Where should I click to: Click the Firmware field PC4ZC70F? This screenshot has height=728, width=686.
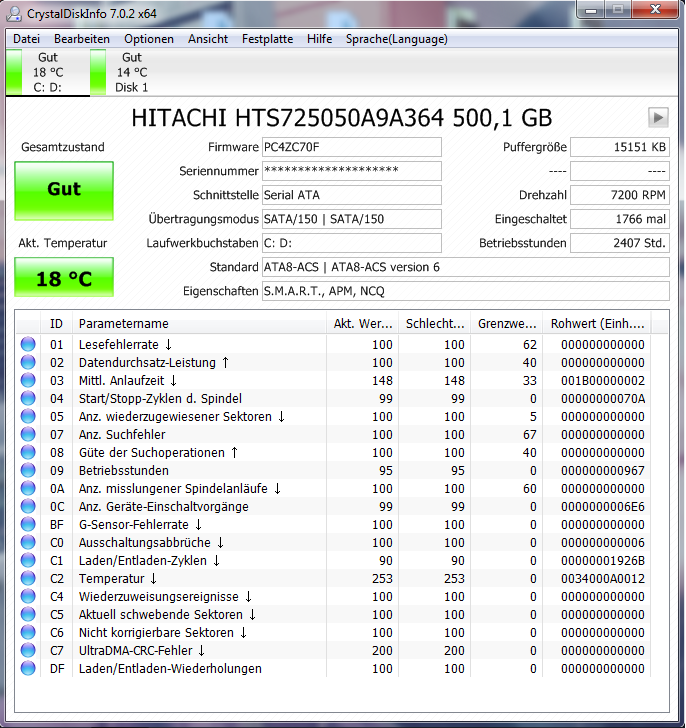click(352, 147)
